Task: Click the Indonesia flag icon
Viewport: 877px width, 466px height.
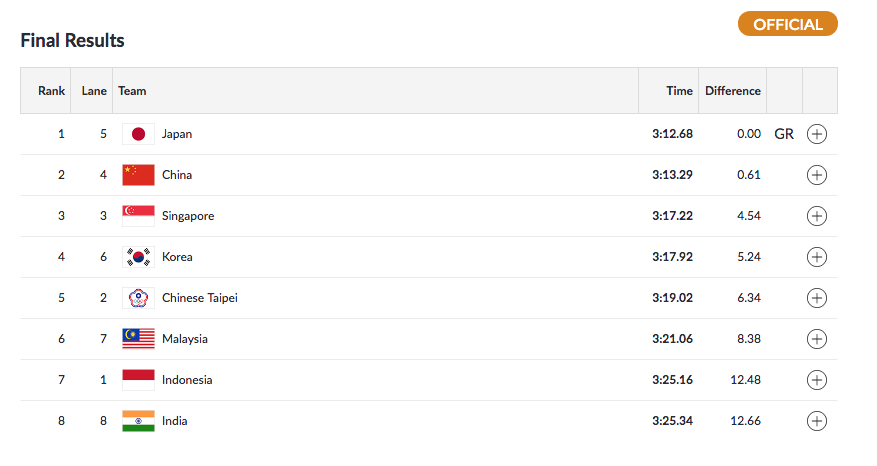Action: (x=138, y=380)
